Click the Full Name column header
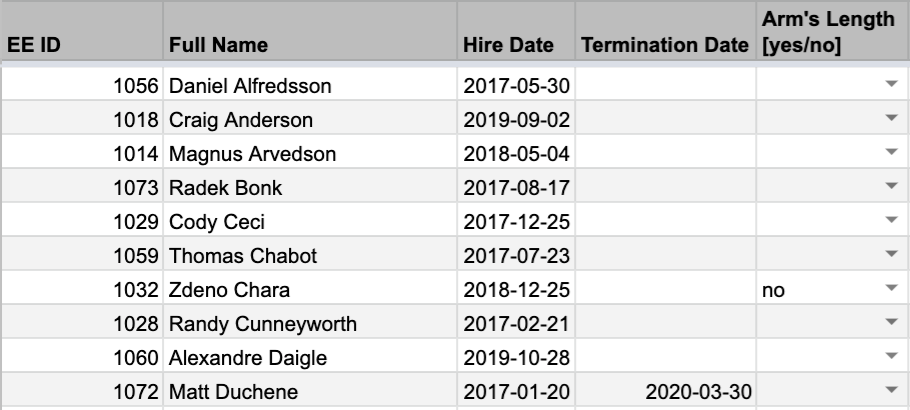Viewport: 910px width, 410px height. tap(309, 46)
